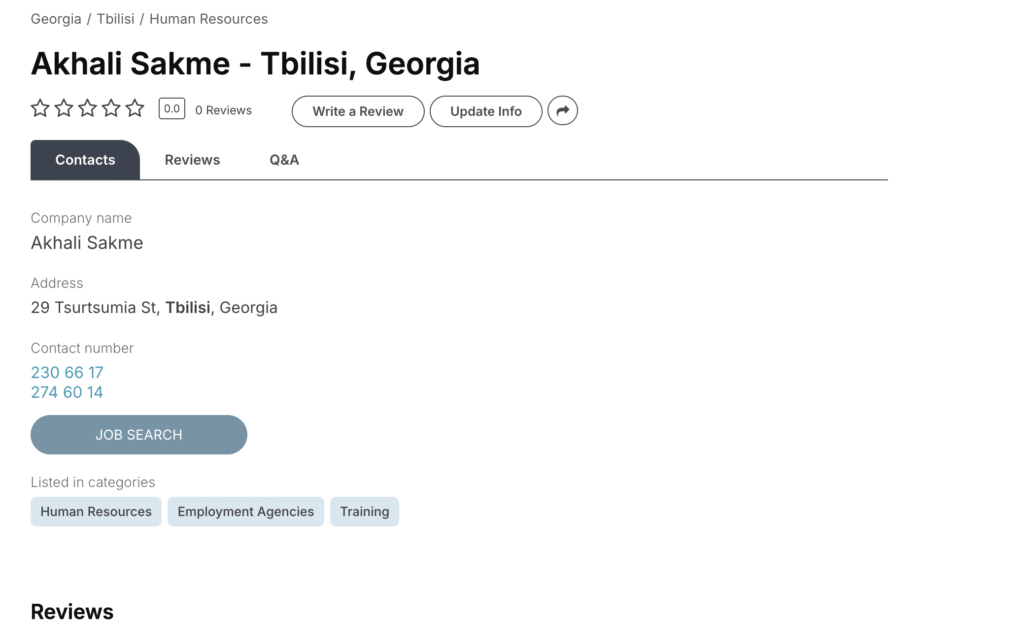1024x624 pixels.
Task: Rate with the fifth star
Action: pos(135,108)
